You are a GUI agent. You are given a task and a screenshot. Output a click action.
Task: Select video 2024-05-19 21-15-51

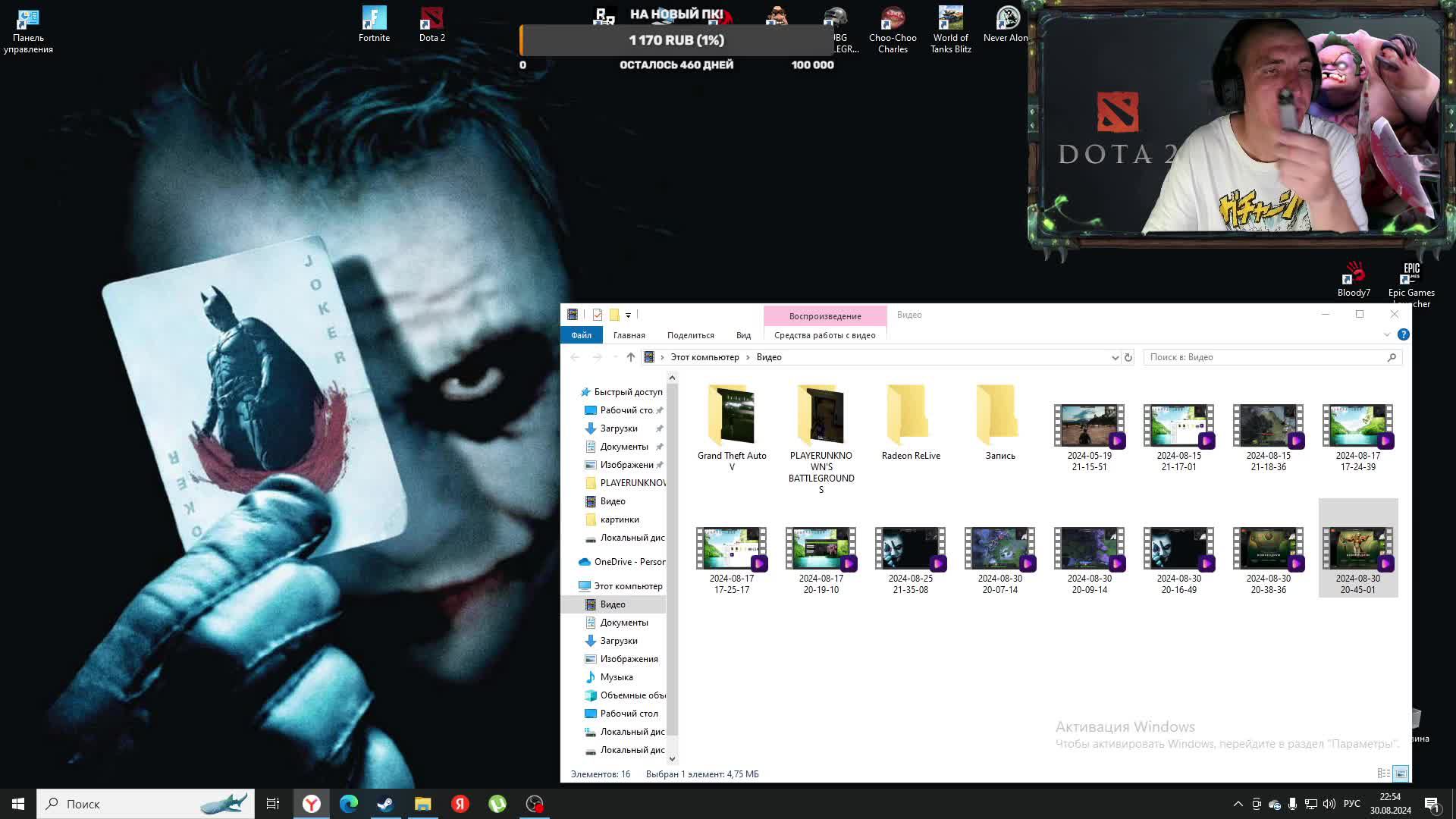[x=1090, y=438]
